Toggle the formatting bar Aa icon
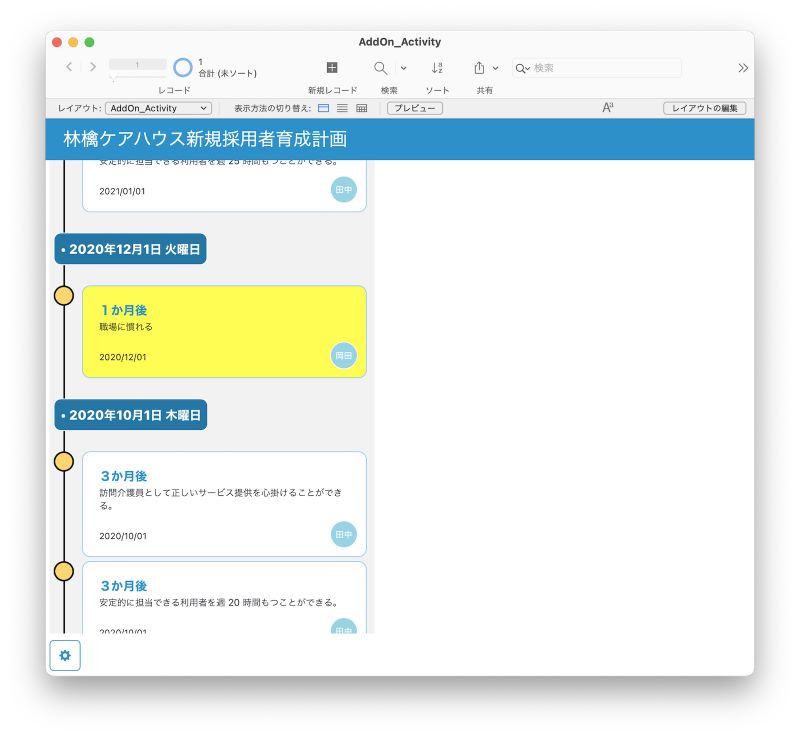Screen dimensions: 800x736 (x=608, y=108)
